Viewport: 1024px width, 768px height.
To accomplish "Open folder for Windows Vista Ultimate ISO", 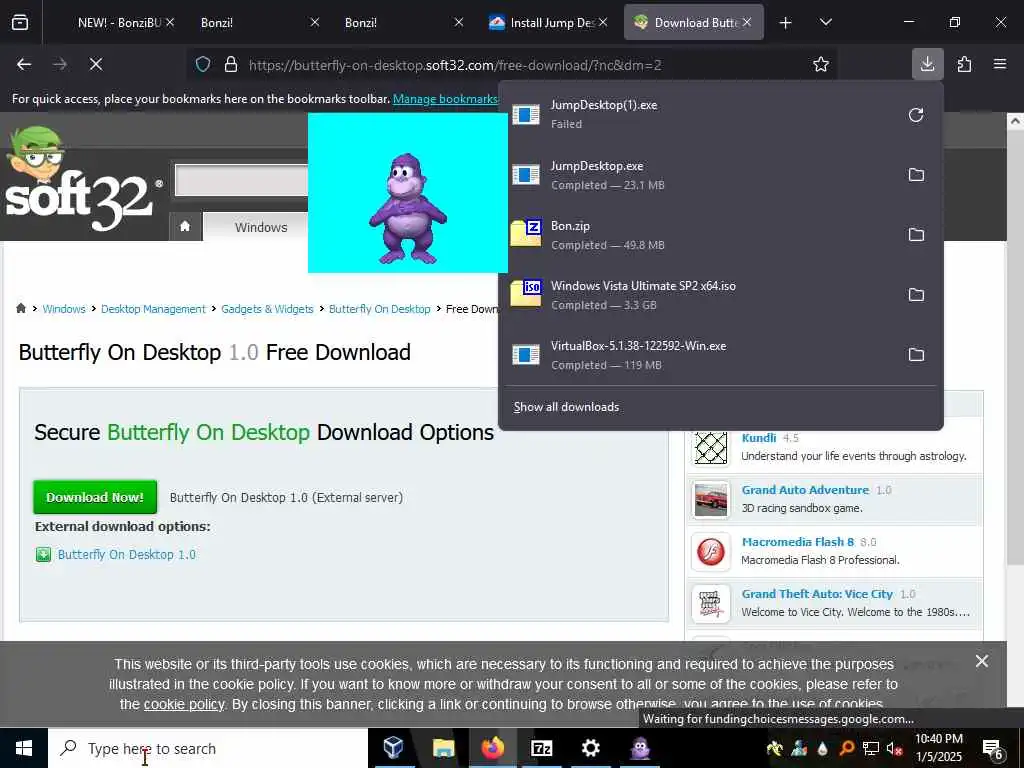I will [916, 295].
